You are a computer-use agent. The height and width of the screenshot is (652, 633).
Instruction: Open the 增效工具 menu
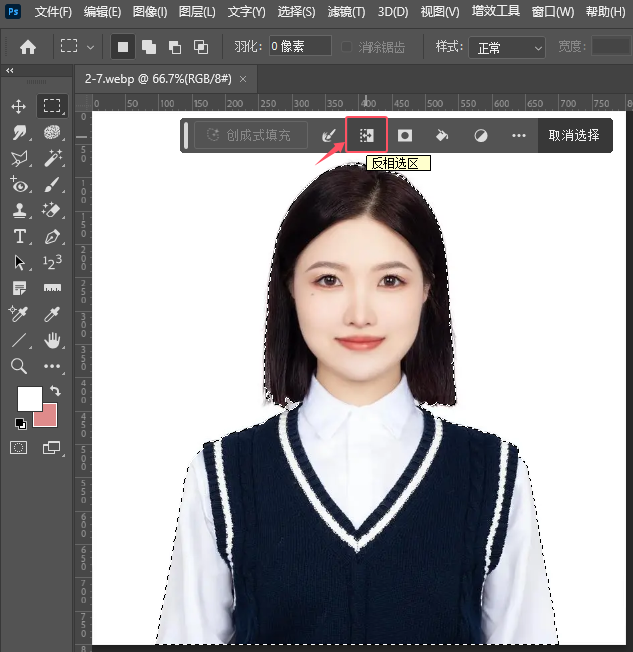pyautogui.click(x=495, y=11)
